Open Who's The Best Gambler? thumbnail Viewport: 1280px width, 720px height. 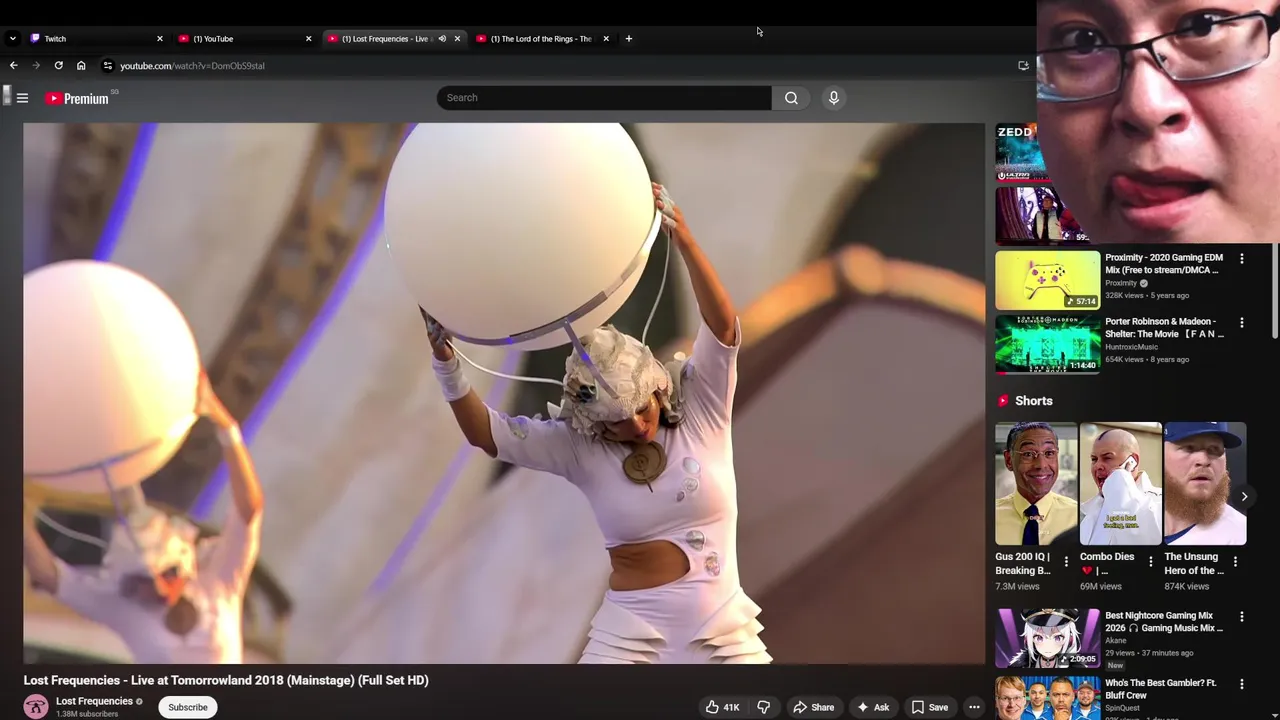[1047, 698]
